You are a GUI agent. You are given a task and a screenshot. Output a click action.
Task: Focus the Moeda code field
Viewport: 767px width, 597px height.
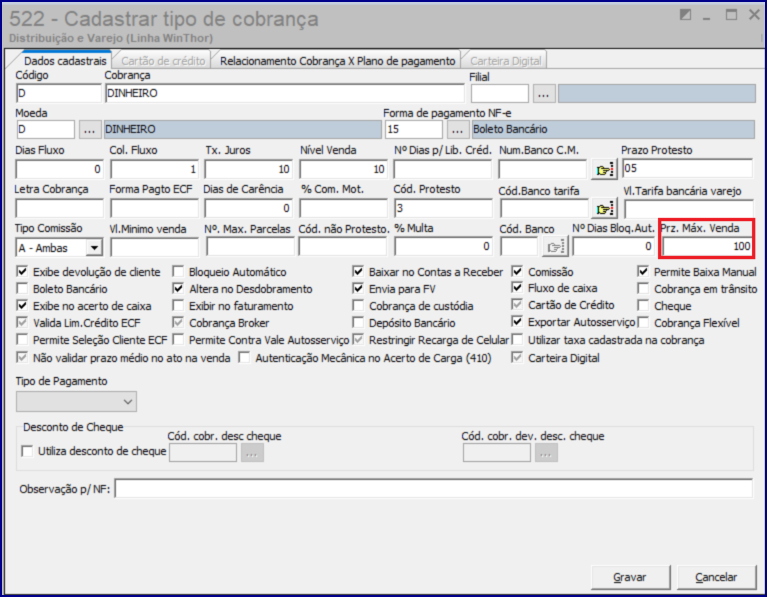(x=45, y=130)
